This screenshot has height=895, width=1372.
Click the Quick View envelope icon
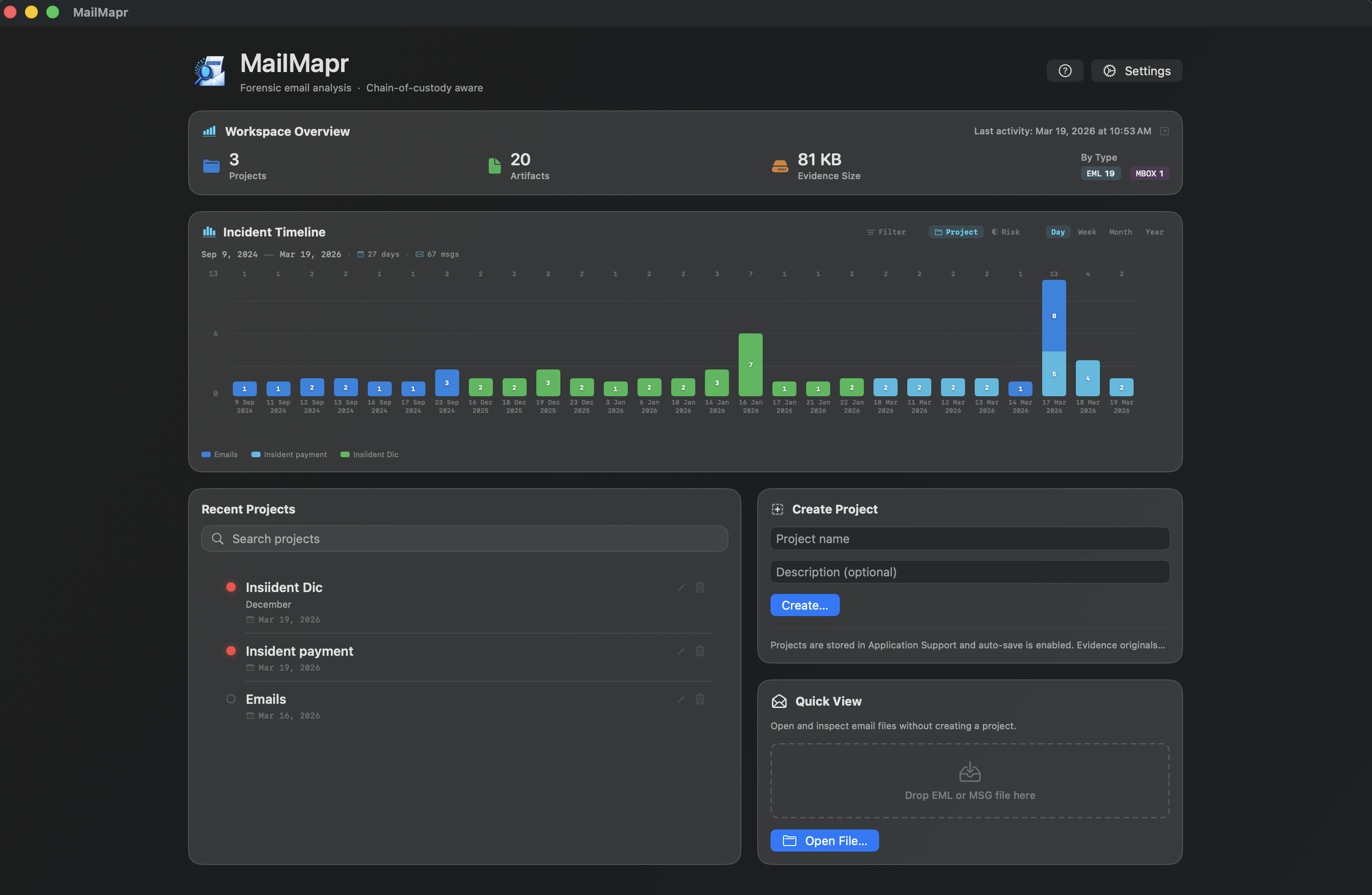coord(779,701)
